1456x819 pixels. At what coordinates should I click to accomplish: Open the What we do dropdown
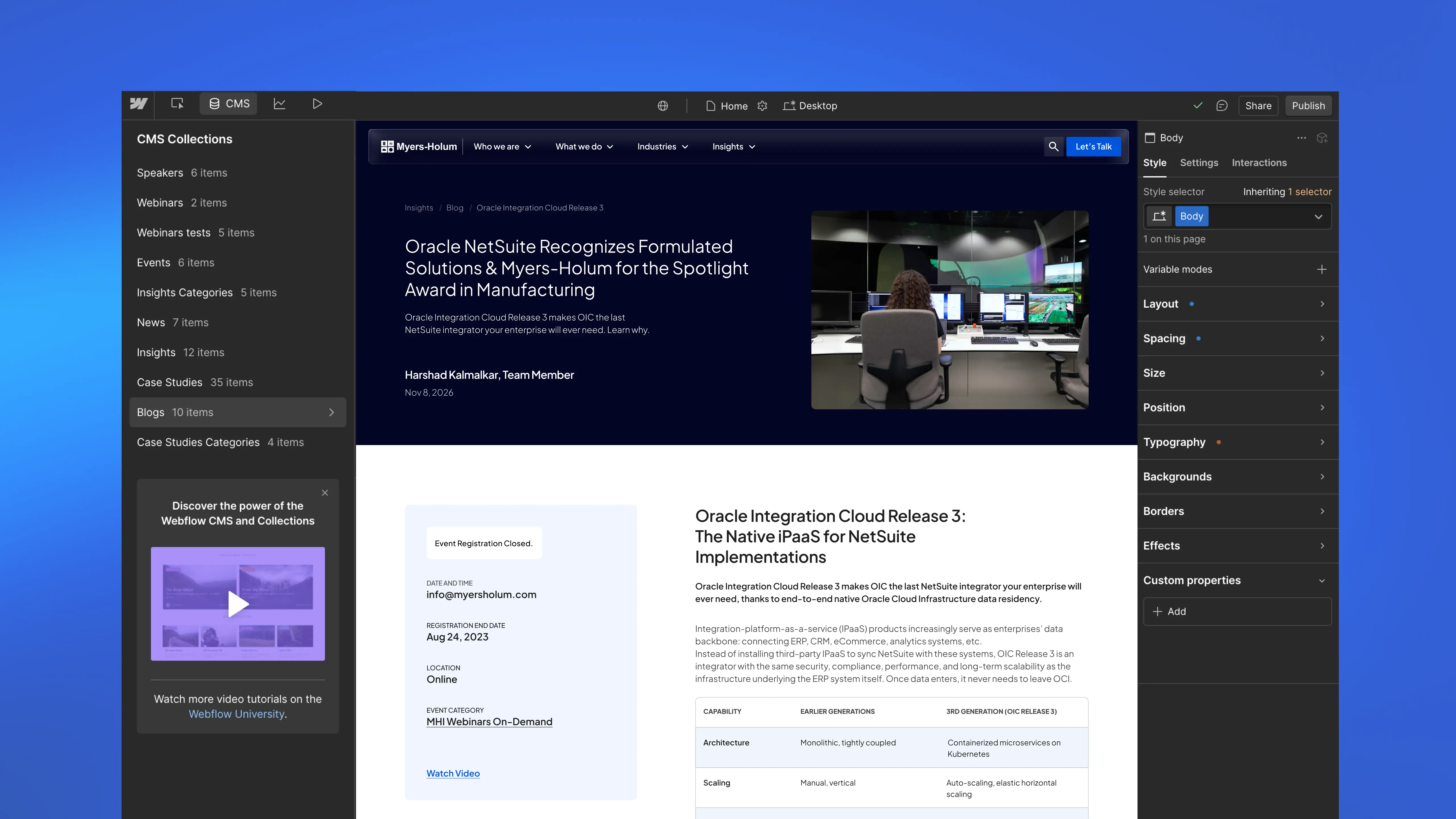584,147
